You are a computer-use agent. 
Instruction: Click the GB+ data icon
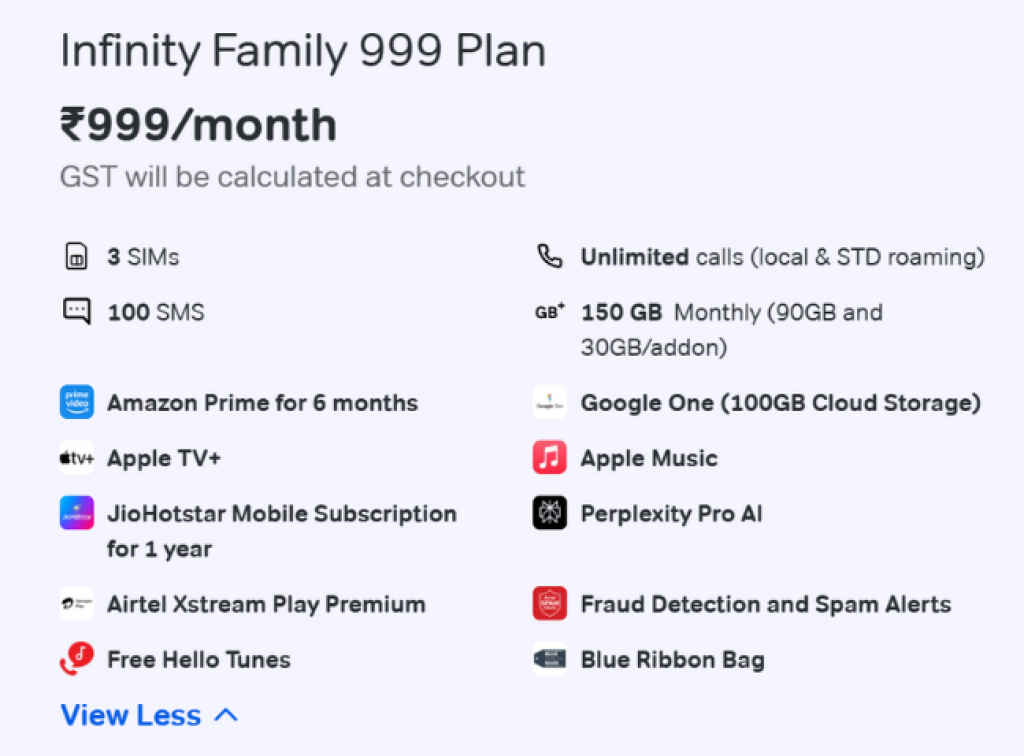pyautogui.click(x=549, y=311)
